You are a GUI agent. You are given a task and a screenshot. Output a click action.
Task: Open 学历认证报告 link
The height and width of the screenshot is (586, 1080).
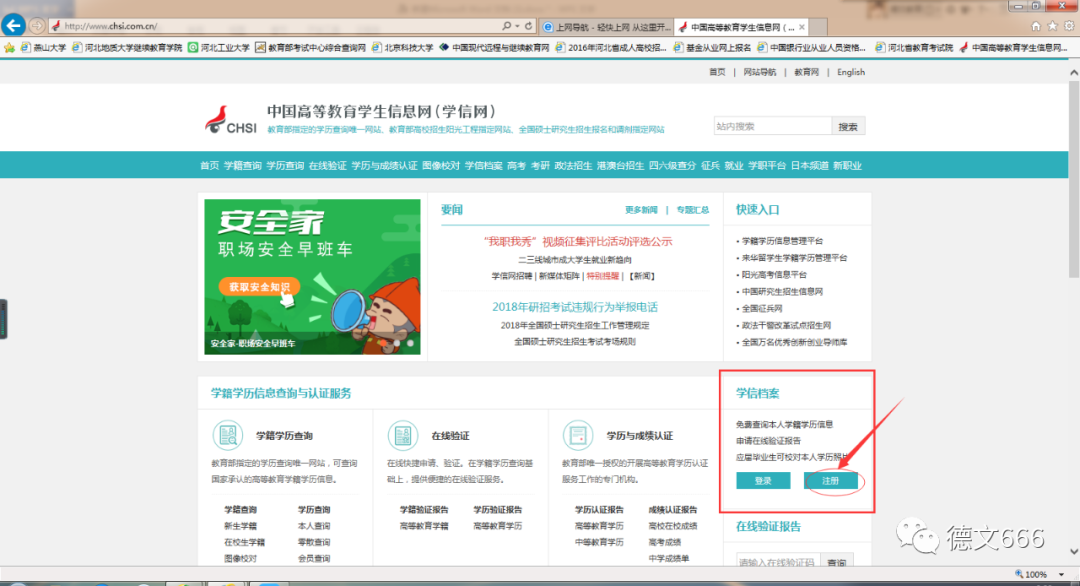(599, 510)
